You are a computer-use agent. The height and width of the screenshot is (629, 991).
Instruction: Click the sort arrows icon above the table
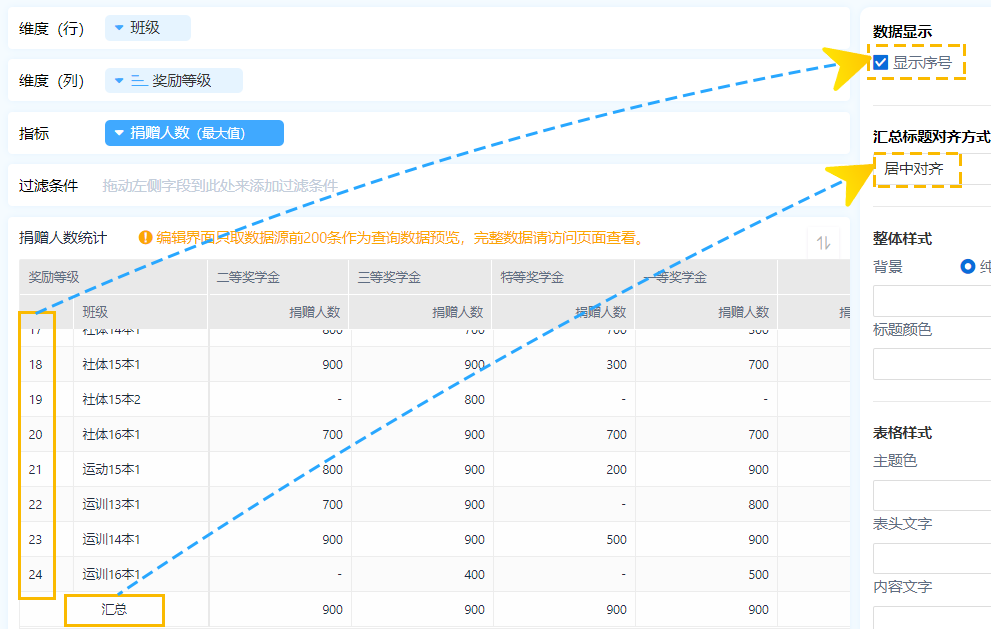tap(825, 242)
